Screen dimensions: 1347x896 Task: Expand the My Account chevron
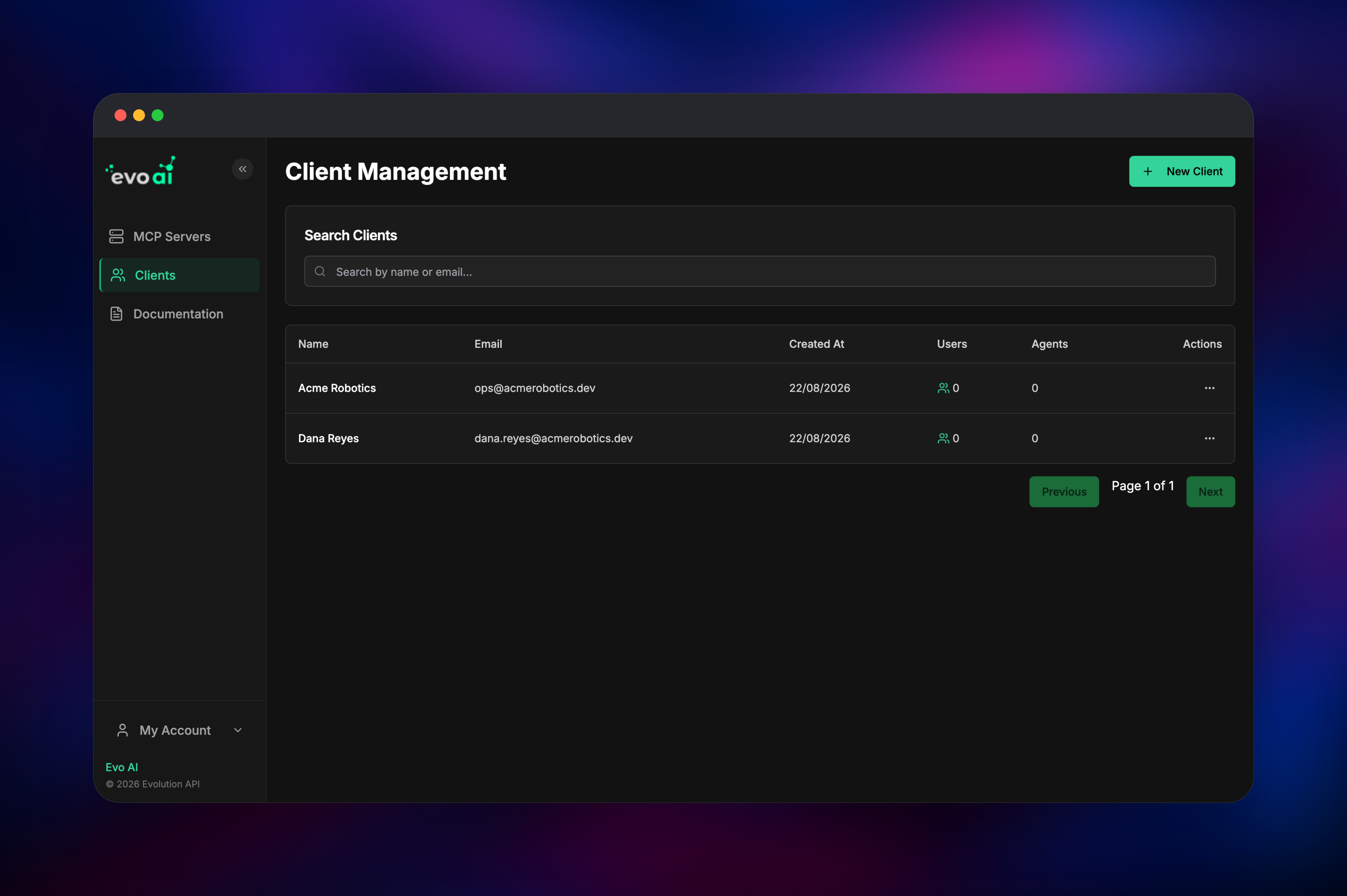pos(238,730)
